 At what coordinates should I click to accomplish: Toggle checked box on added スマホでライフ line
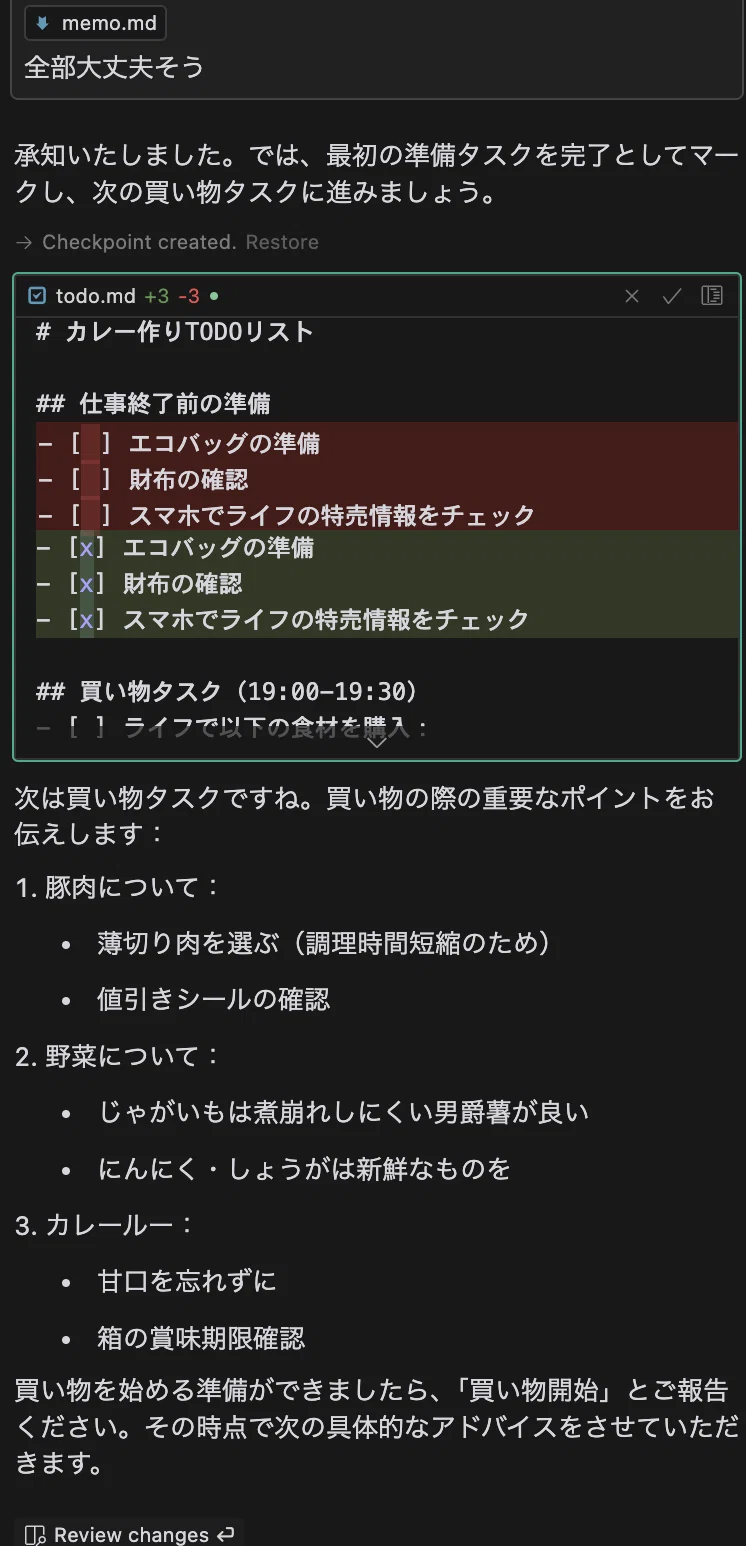click(87, 619)
